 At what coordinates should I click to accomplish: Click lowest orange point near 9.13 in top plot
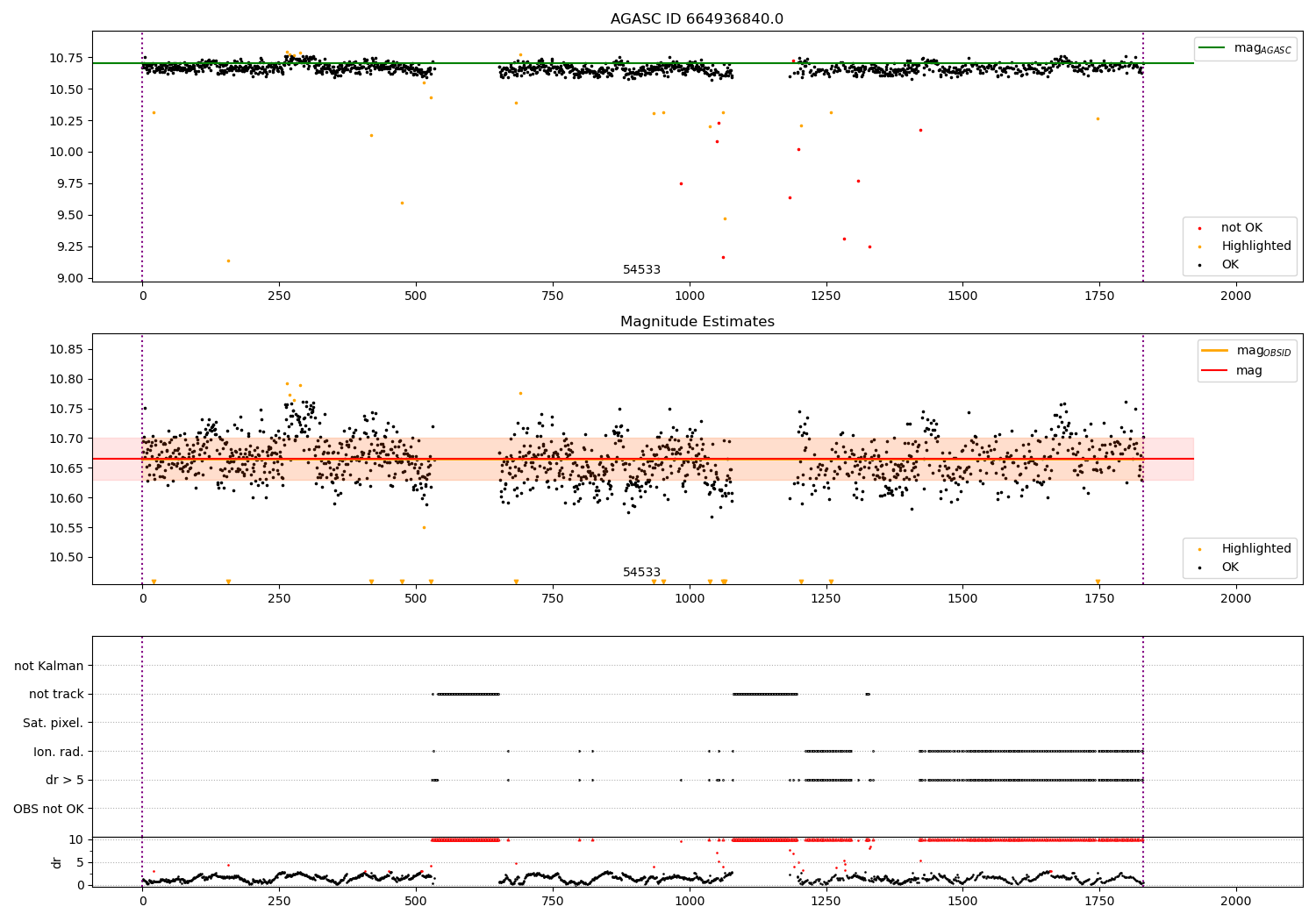click(x=228, y=261)
